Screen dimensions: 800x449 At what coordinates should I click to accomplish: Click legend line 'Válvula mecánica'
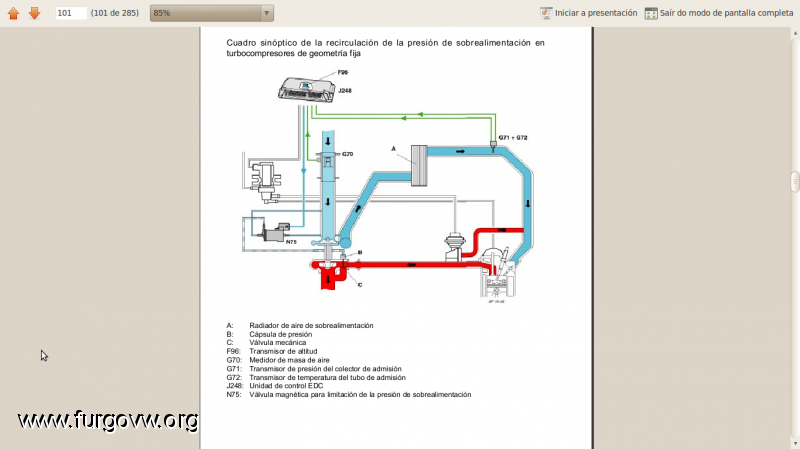coord(278,343)
